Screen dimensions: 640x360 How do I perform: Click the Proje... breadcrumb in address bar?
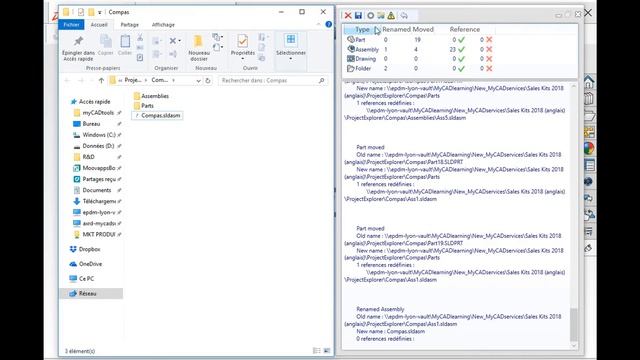[133, 80]
